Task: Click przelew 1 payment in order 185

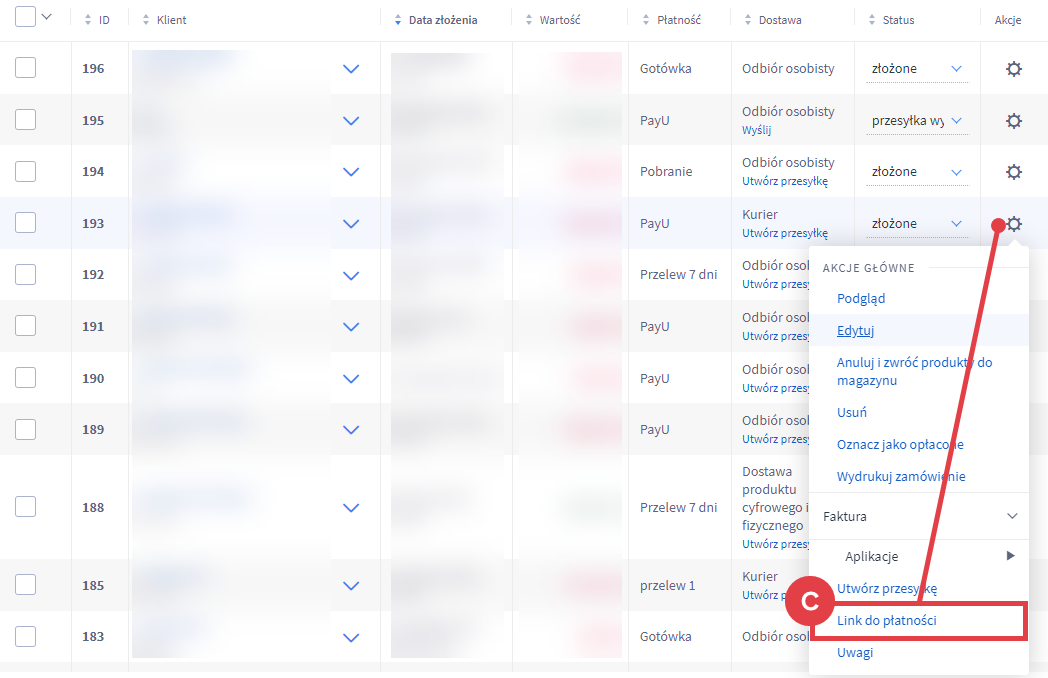Action: coord(667,586)
